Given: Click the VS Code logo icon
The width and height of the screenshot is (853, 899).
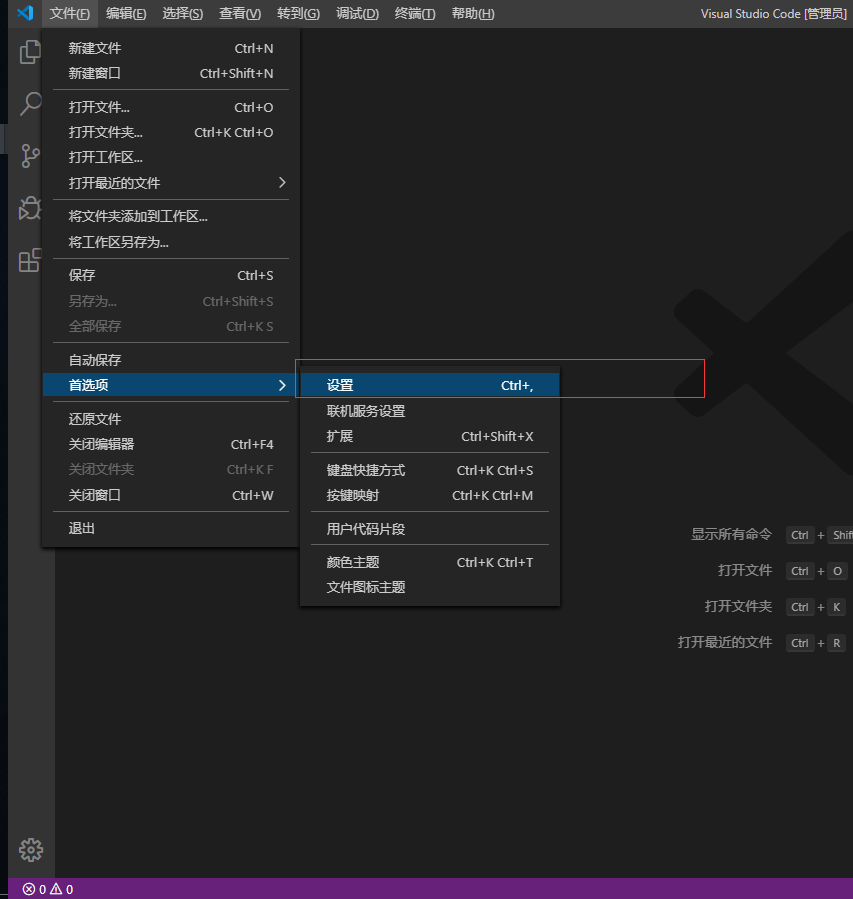Looking at the screenshot, I should point(25,13).
